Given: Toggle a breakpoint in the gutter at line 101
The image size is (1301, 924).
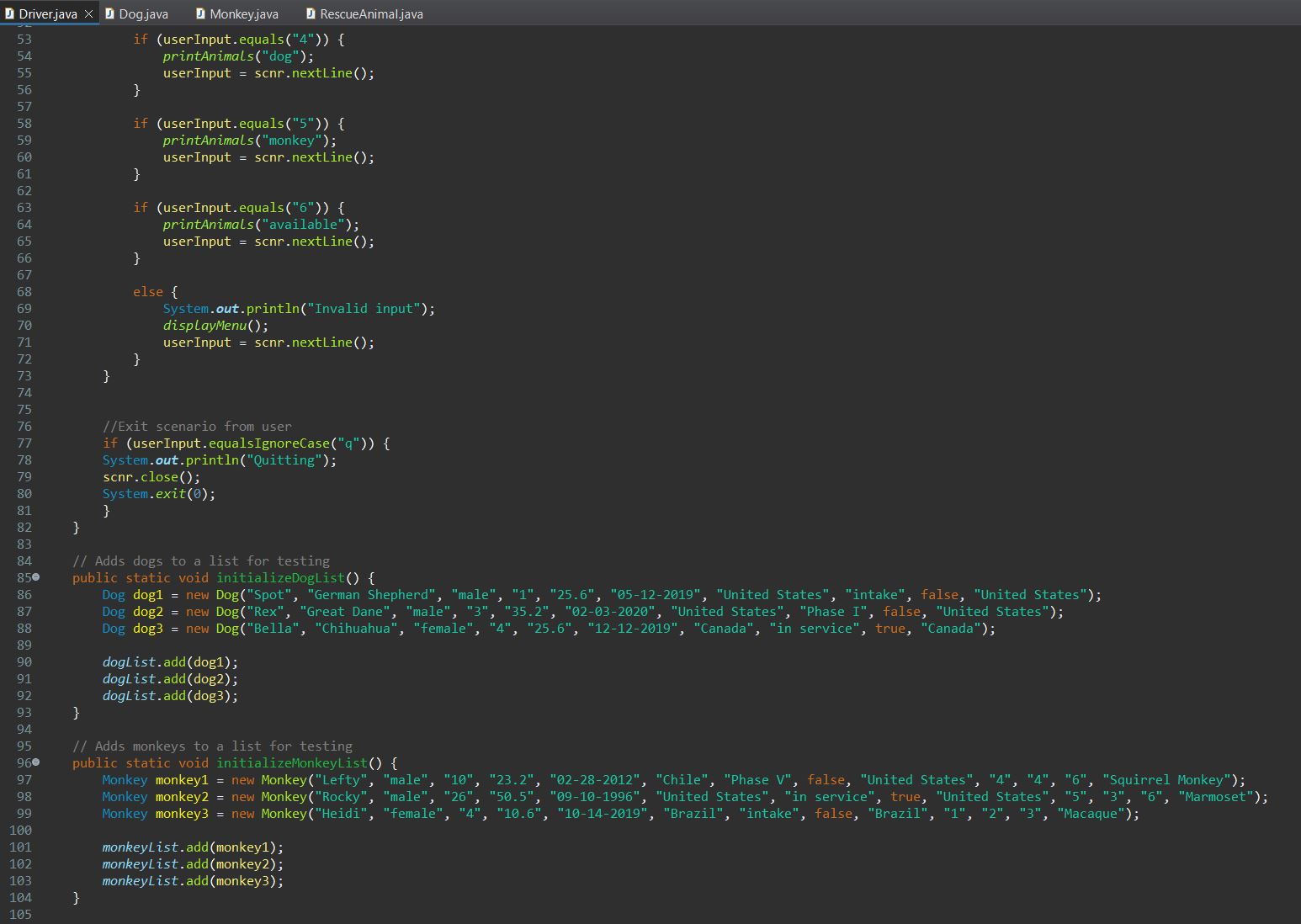Looking at the screenshot, I should [46, 847].
